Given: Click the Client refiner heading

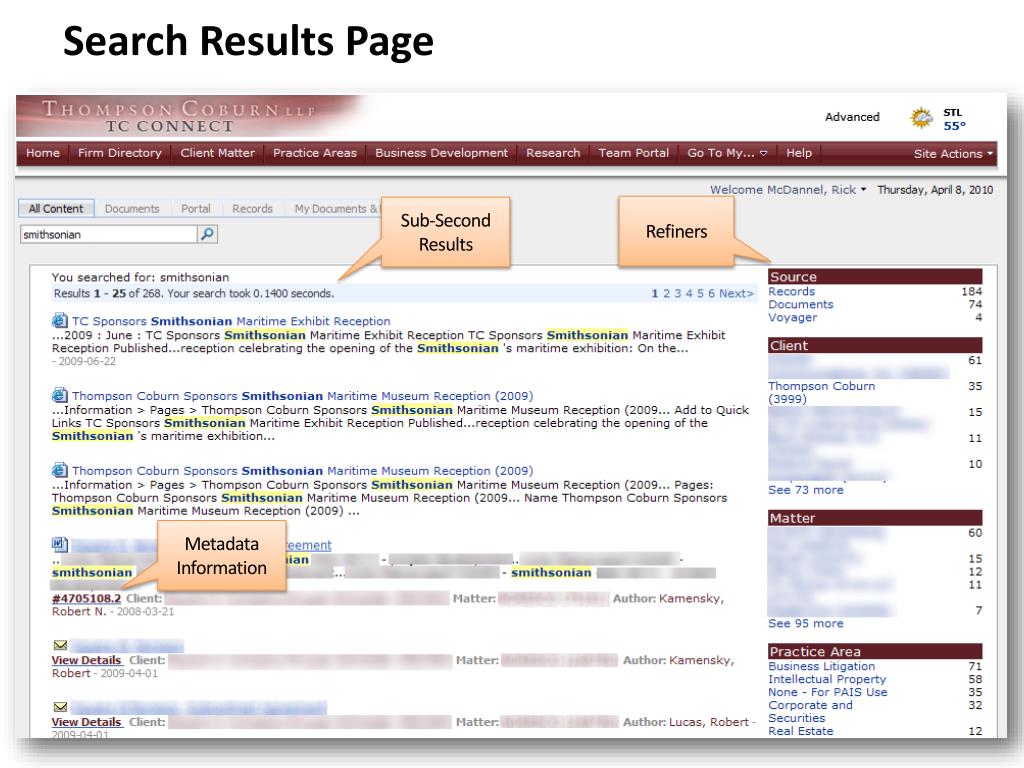Looking at the screenshot, I should (x=875, y=345).
